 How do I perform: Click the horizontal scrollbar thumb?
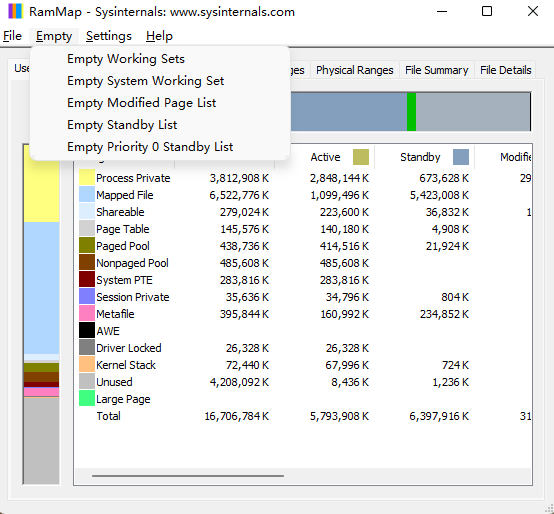188,476
